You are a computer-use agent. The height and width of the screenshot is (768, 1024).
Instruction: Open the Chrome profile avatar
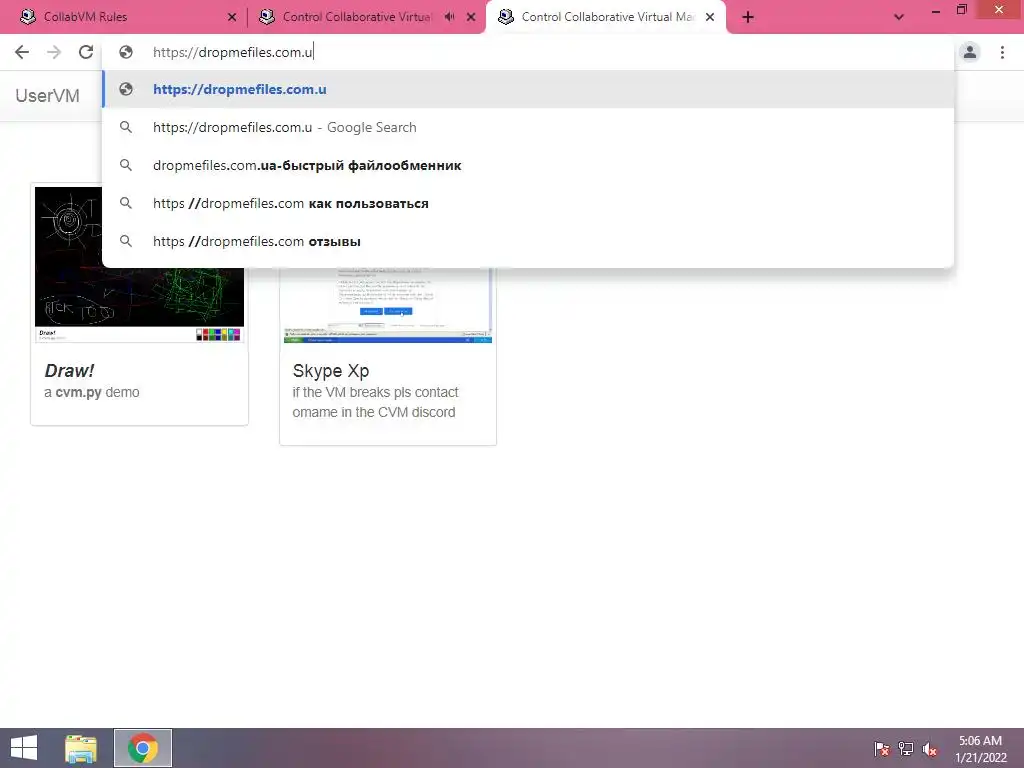click(x=970, y=52)
